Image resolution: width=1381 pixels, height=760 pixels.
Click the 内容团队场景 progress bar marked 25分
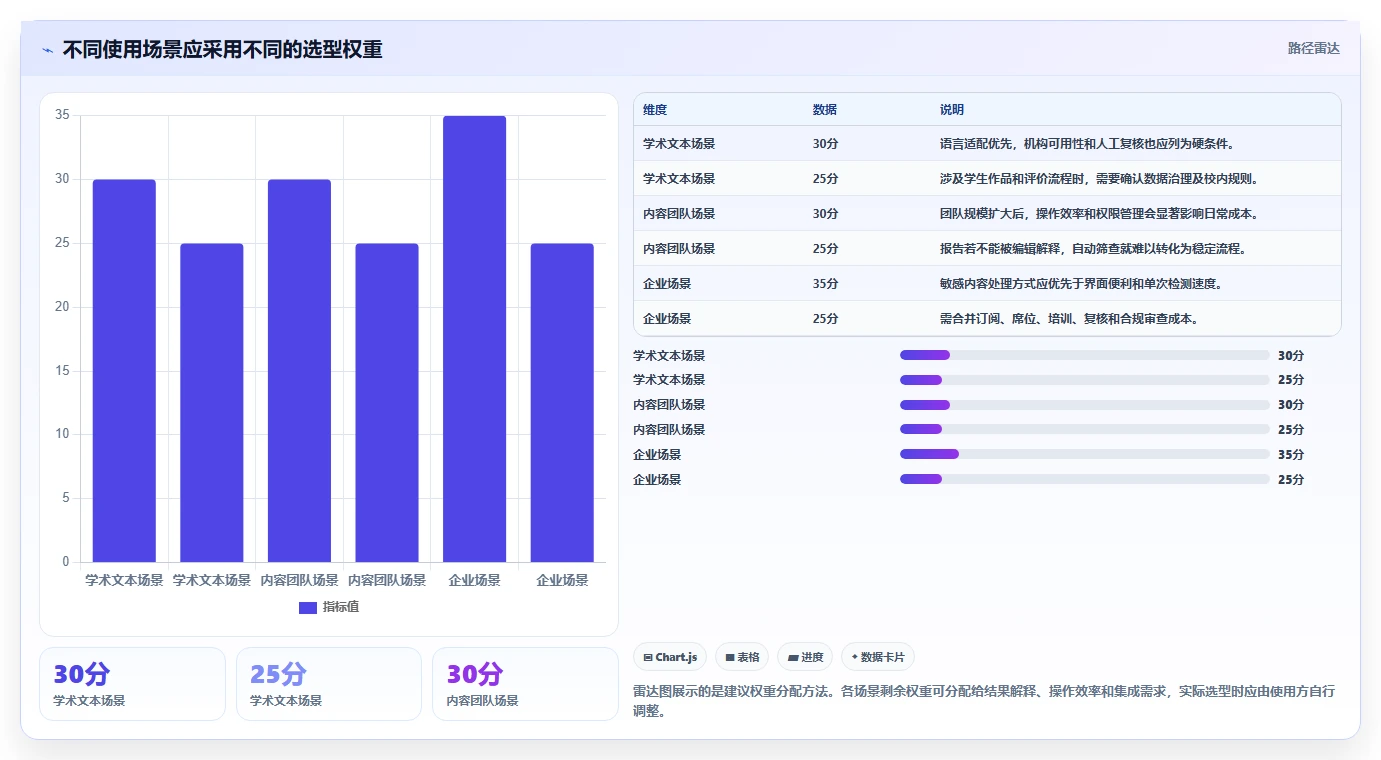click(1085, 430)
